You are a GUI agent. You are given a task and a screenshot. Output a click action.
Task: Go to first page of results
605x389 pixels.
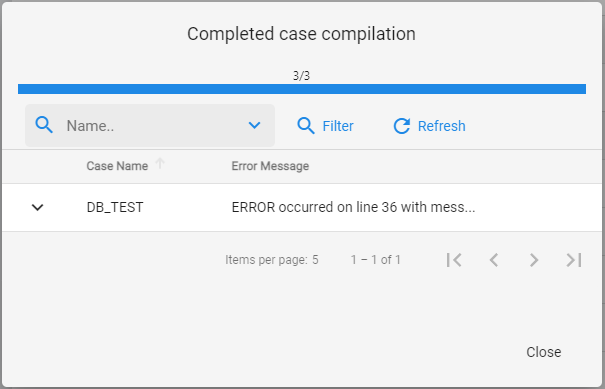click(454, 260)
